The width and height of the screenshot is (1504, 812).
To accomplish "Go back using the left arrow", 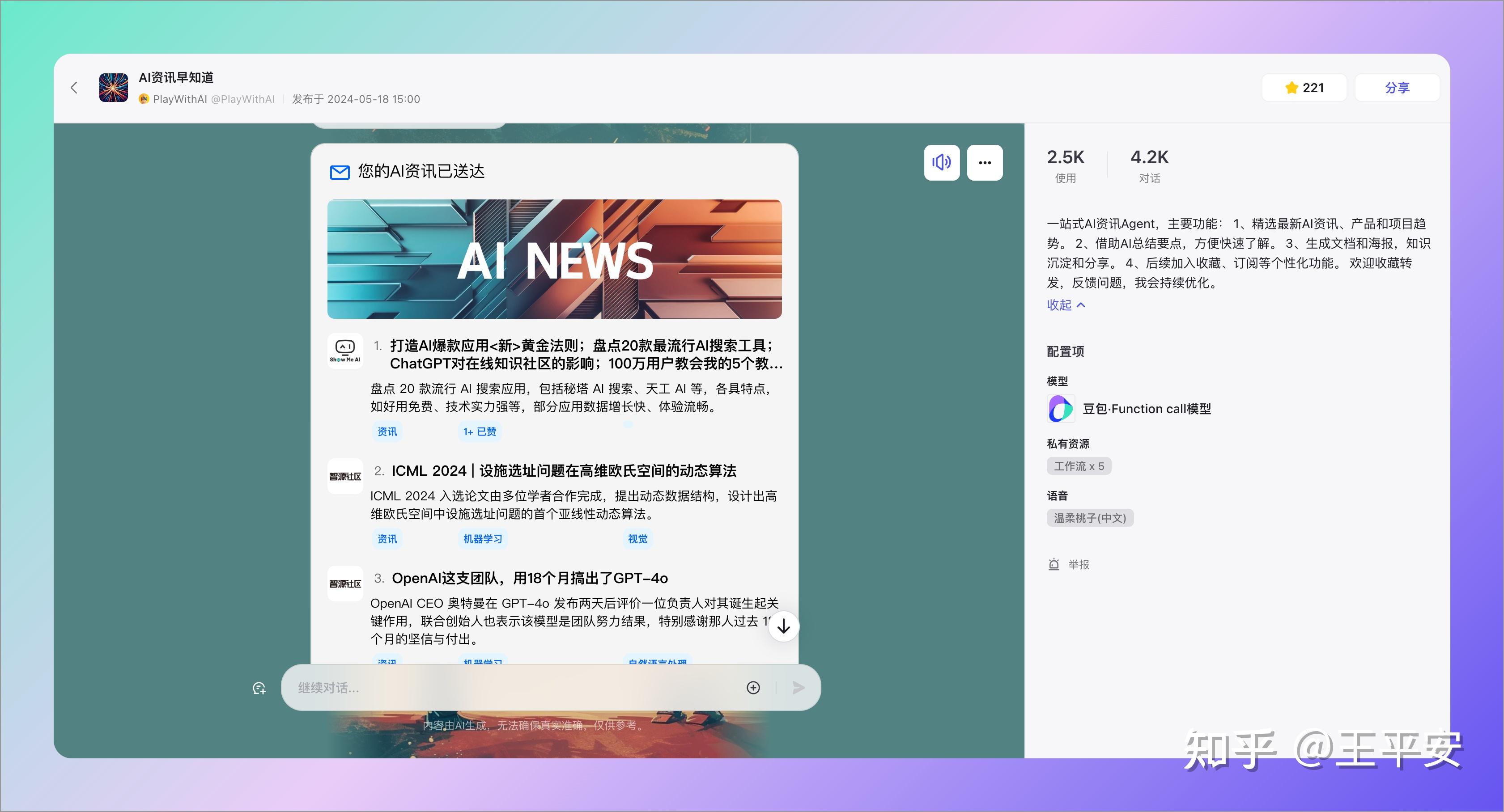I will pyautogui.click(x=73, y=88).
